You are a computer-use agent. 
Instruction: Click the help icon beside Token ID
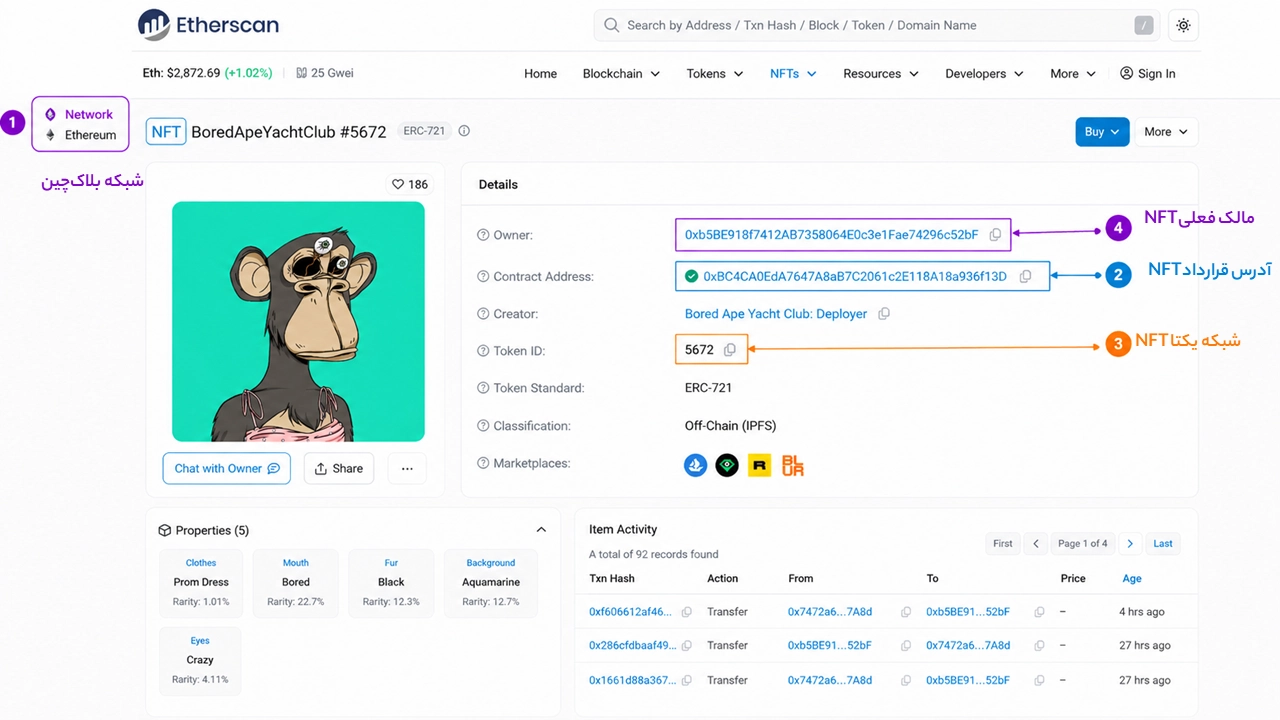(x=484, y=351)
